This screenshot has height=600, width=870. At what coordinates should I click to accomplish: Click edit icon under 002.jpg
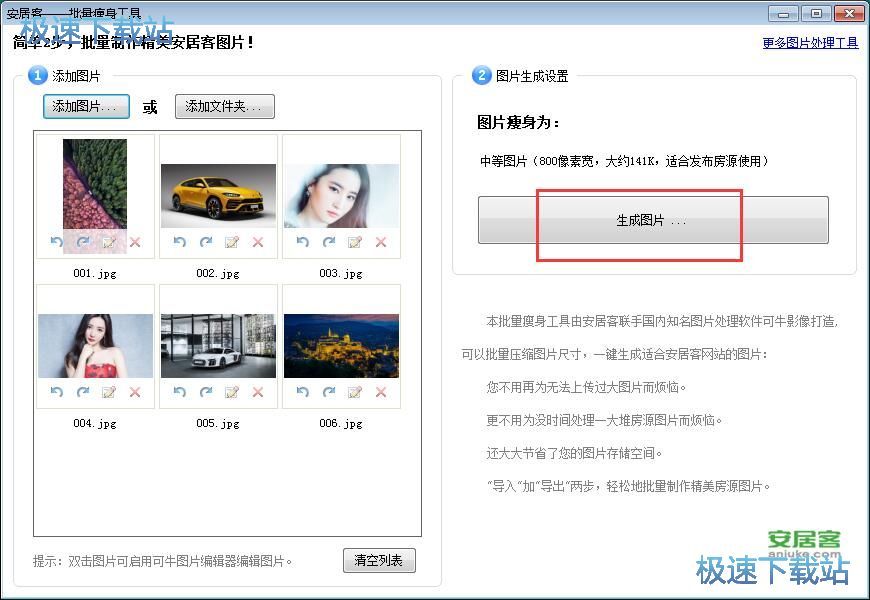(x=232, y=242)
